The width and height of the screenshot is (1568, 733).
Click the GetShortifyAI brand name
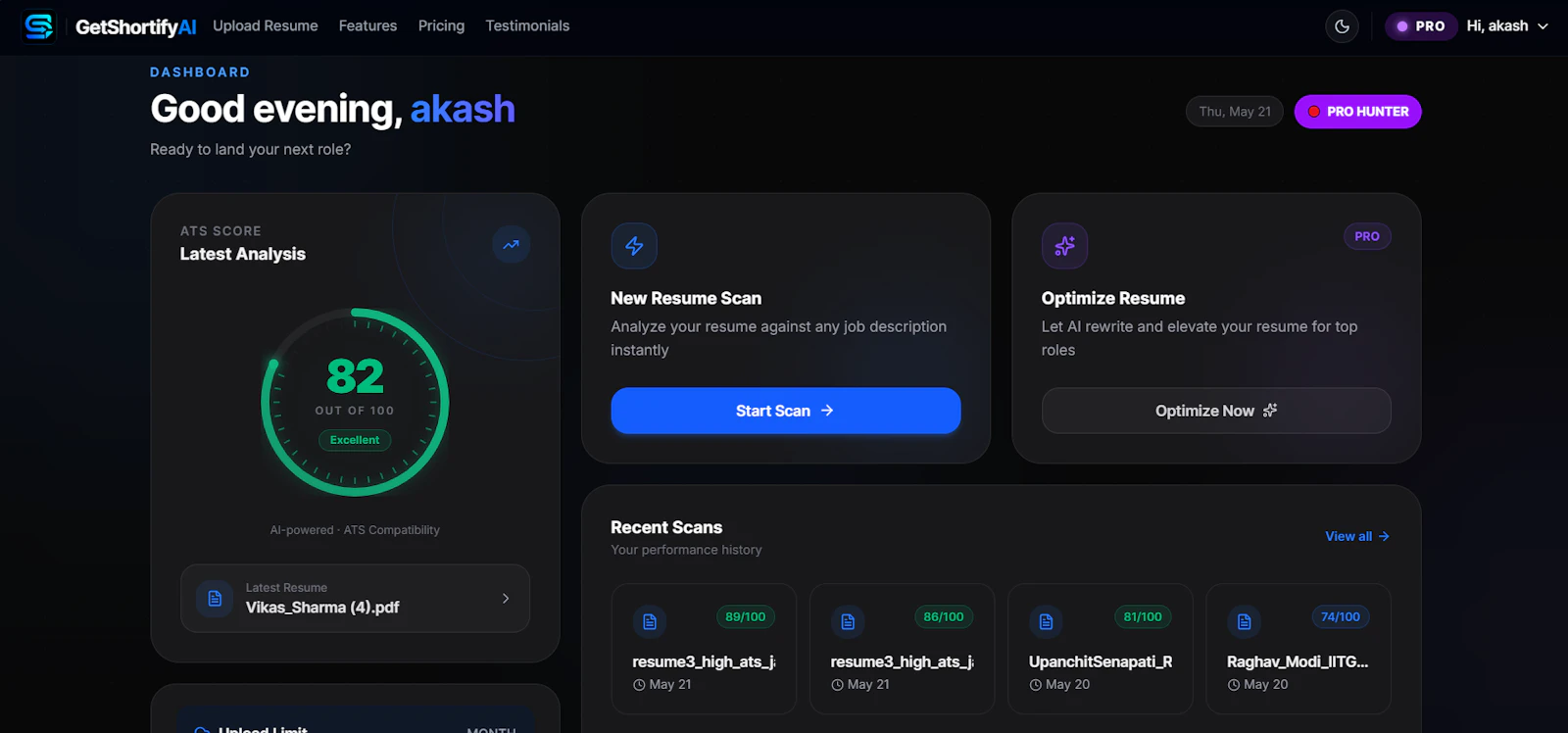pyautogui.click(x=136, y=27)
